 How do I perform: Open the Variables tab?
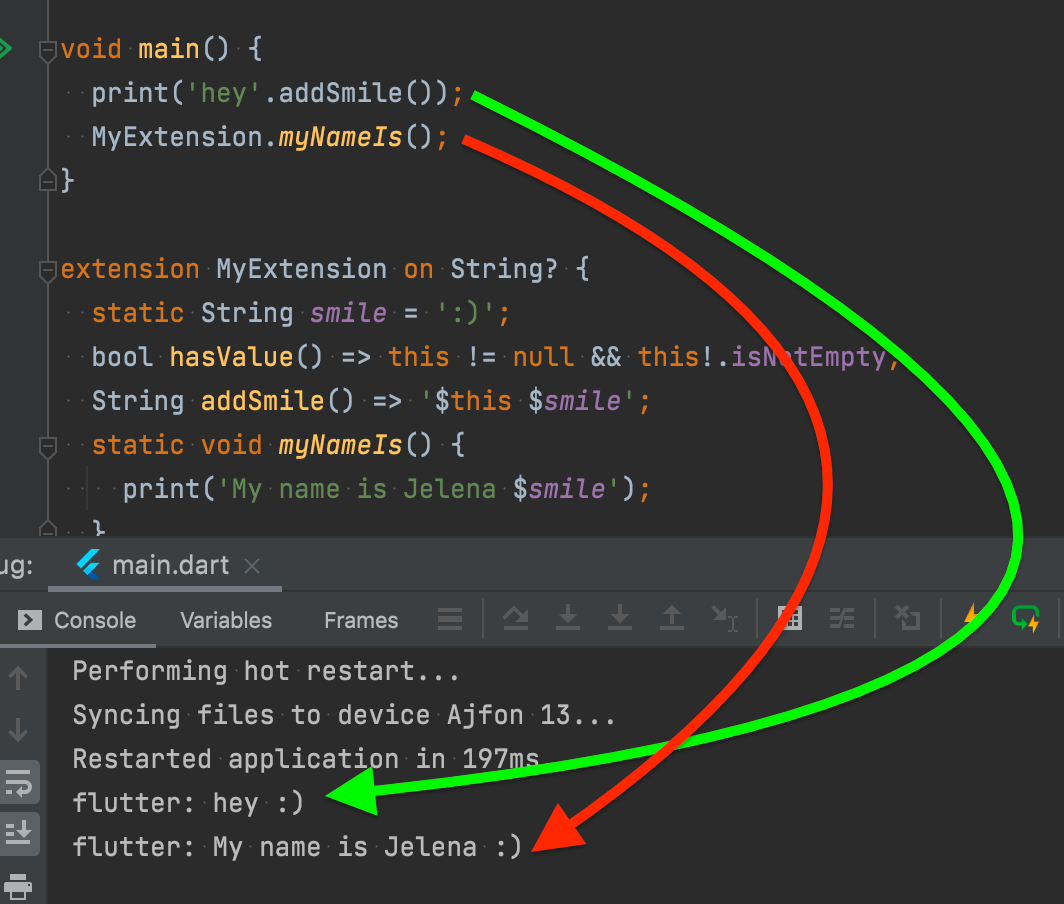click(x=226, y=620)
